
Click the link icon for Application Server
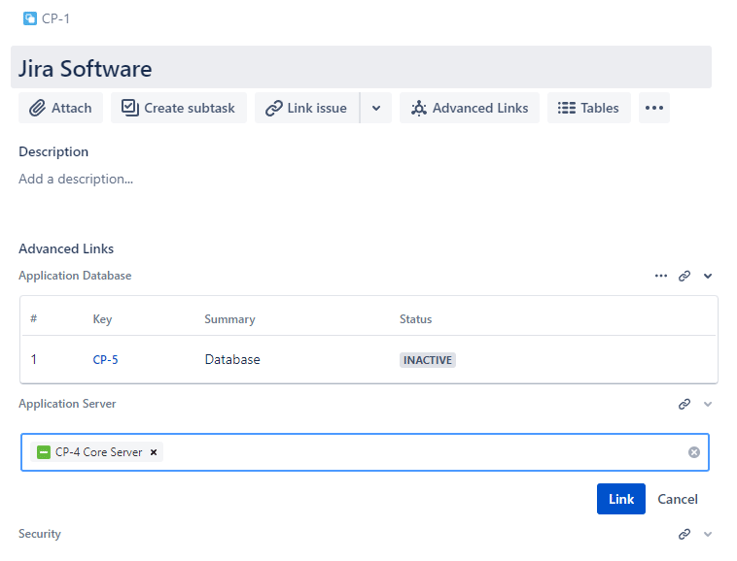(x=685, y=404)
